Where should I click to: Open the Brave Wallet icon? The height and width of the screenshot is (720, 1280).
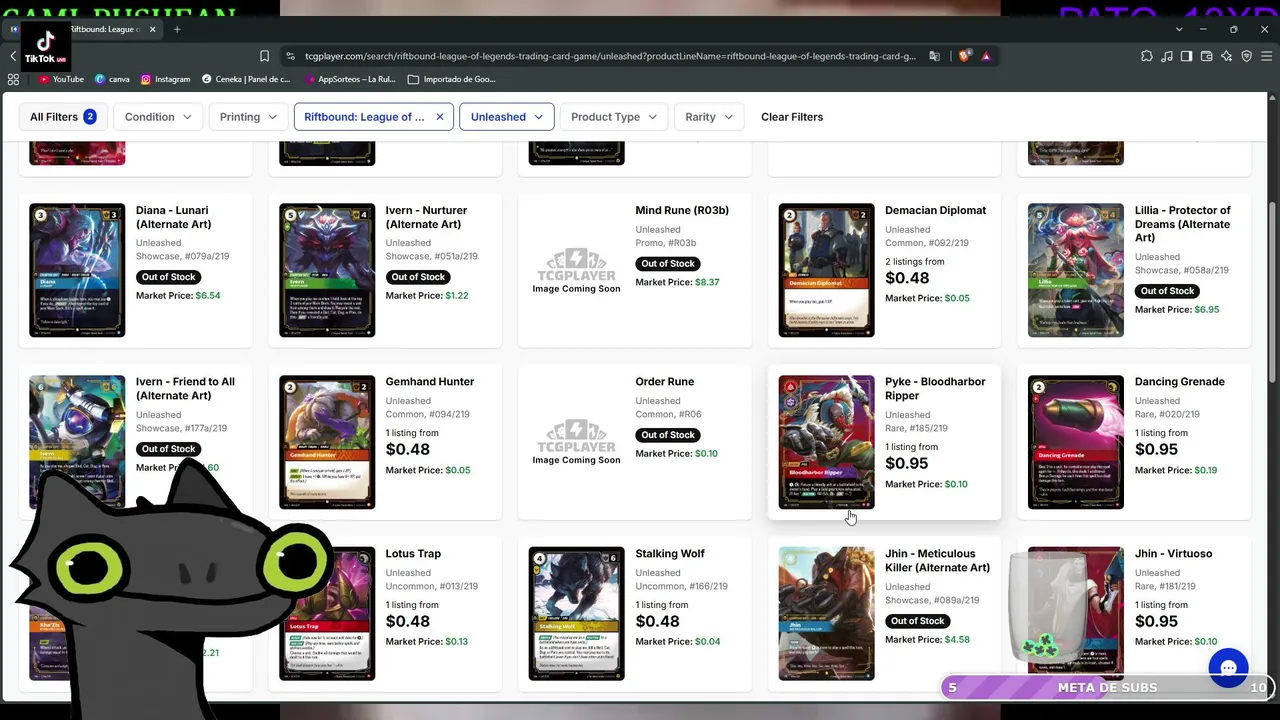1207,56
